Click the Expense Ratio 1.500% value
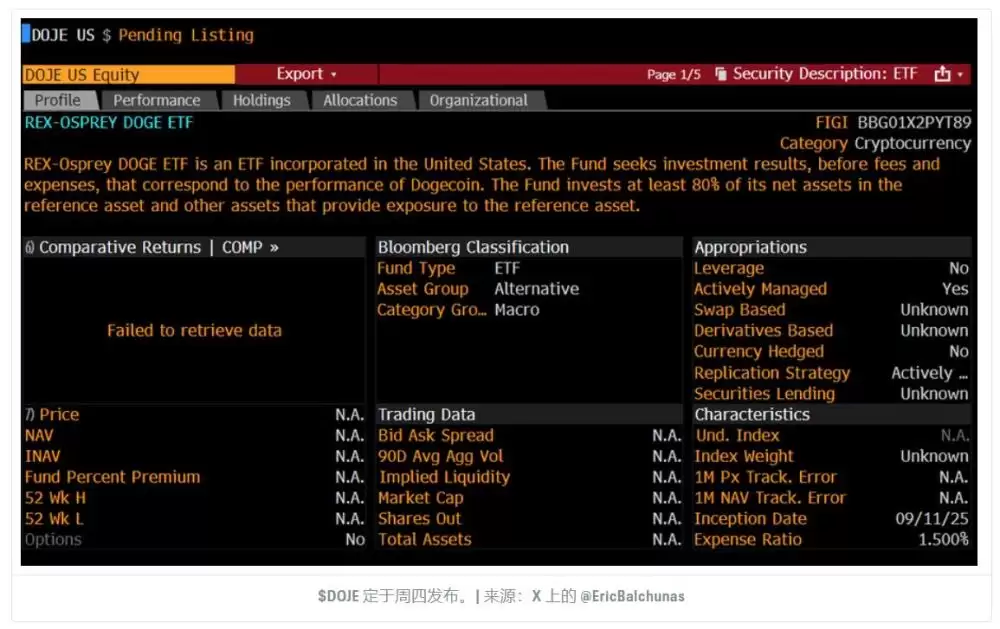 tap(943, 539)
